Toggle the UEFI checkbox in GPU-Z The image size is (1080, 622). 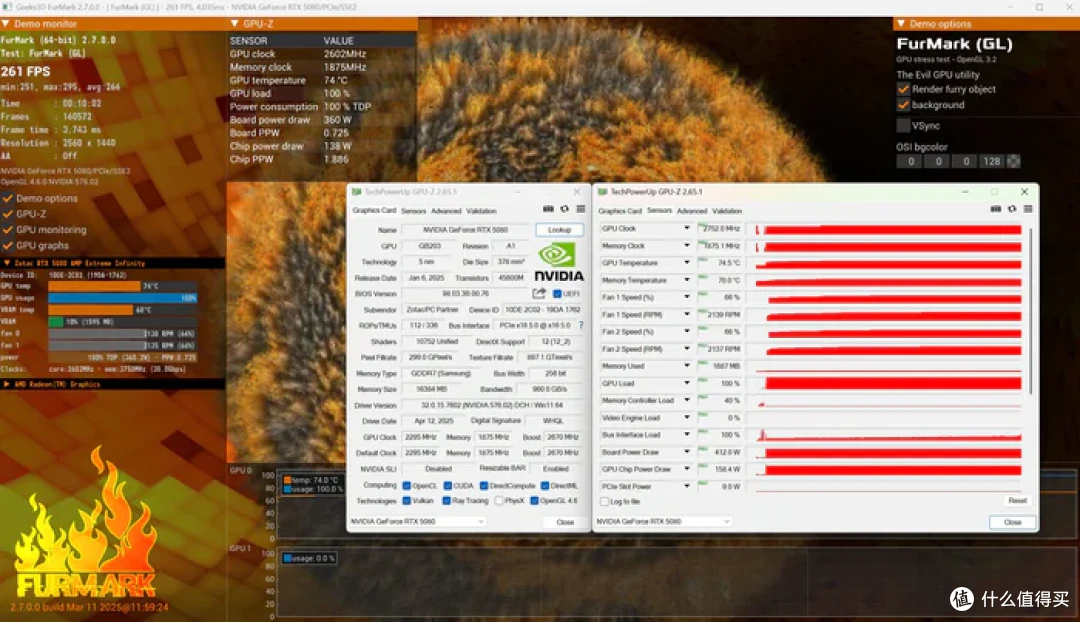point(557,294)
